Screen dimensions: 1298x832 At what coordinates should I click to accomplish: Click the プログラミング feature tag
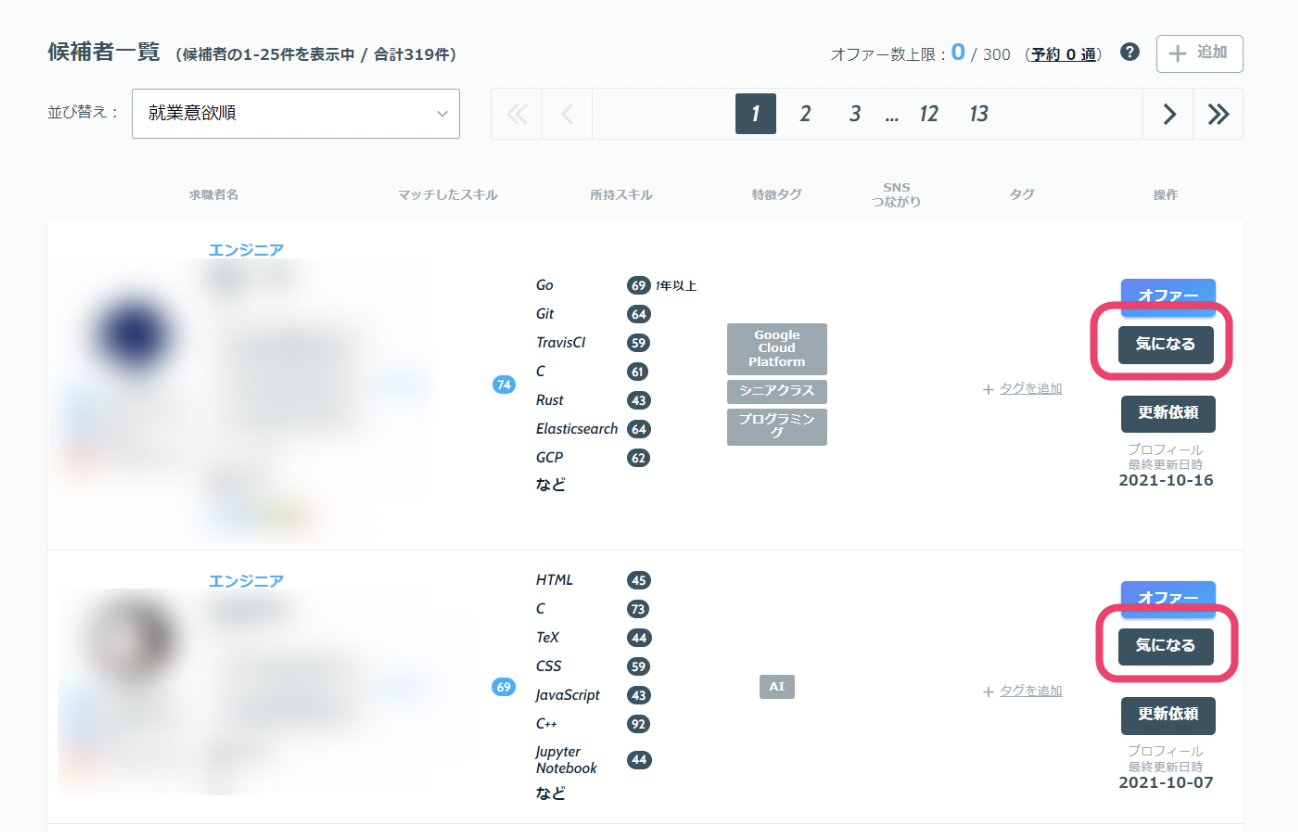click(777, 427)
